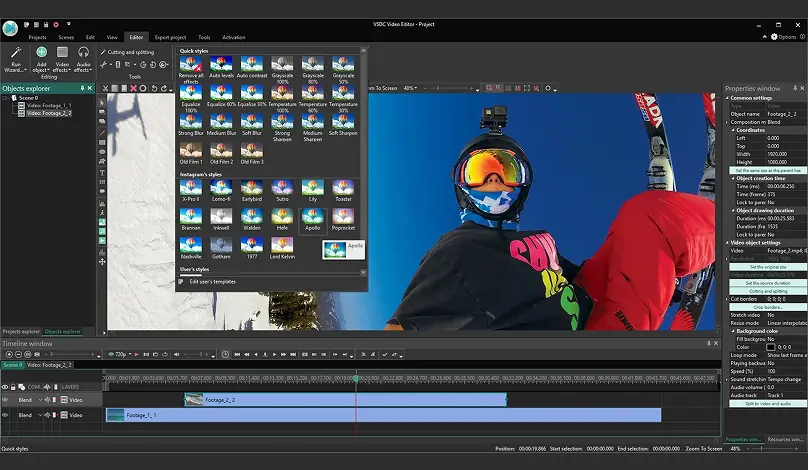Apply the Grayscale 100% style

tap(282, 70)
